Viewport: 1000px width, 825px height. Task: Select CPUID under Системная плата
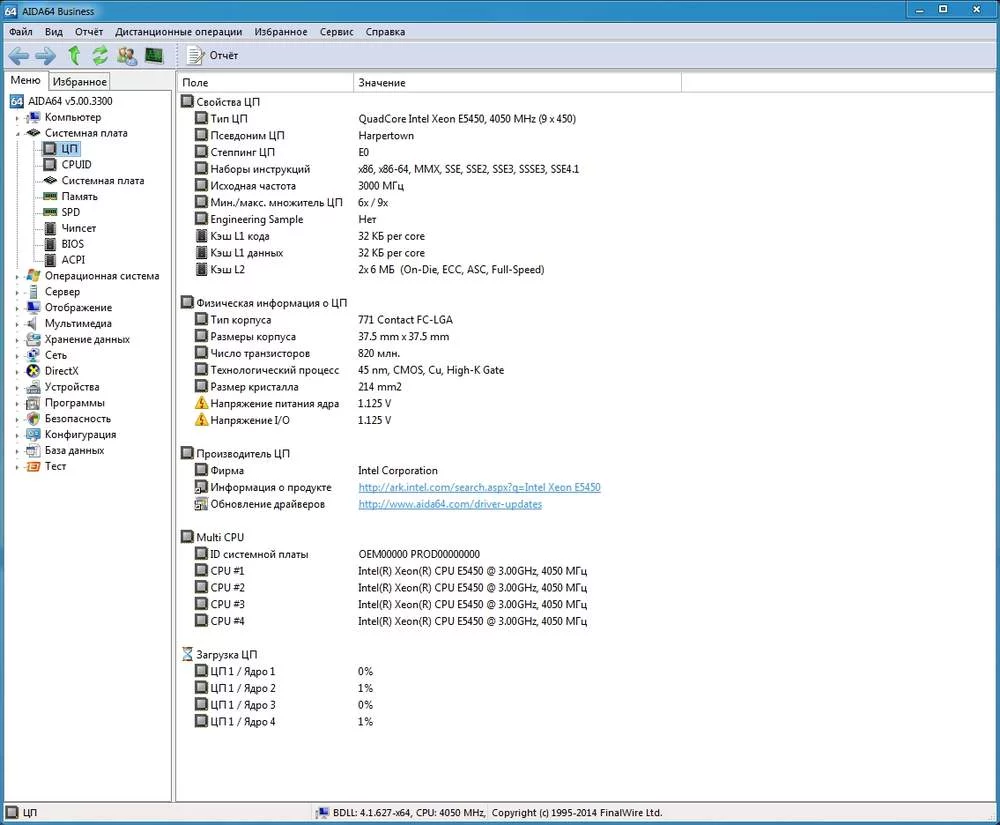[x=76, y=165]
